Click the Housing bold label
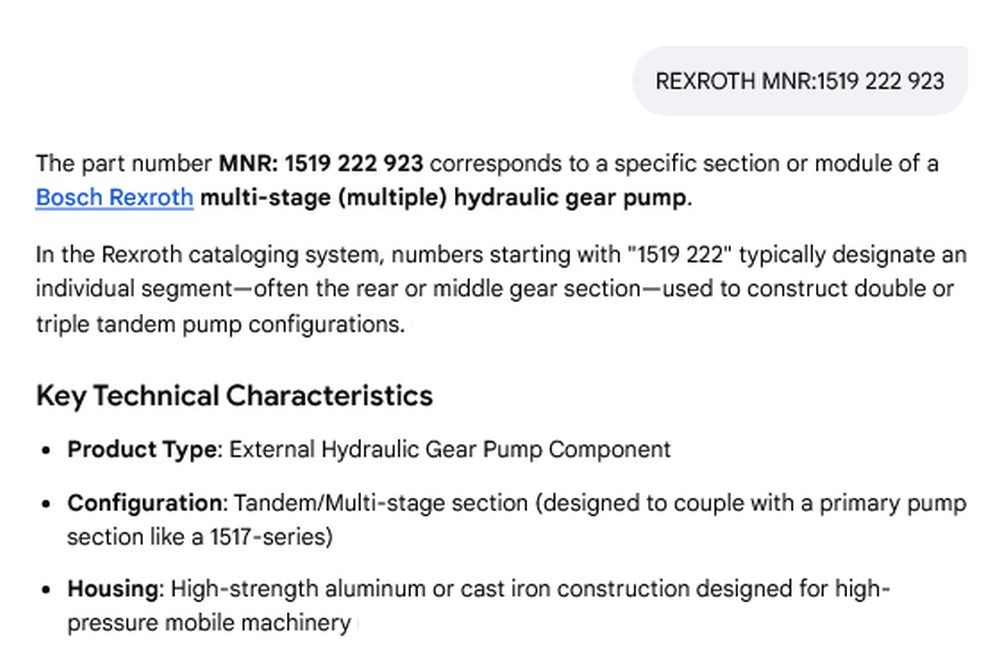The width and height of the screenshot is (1000, 664). pos(115,588)
